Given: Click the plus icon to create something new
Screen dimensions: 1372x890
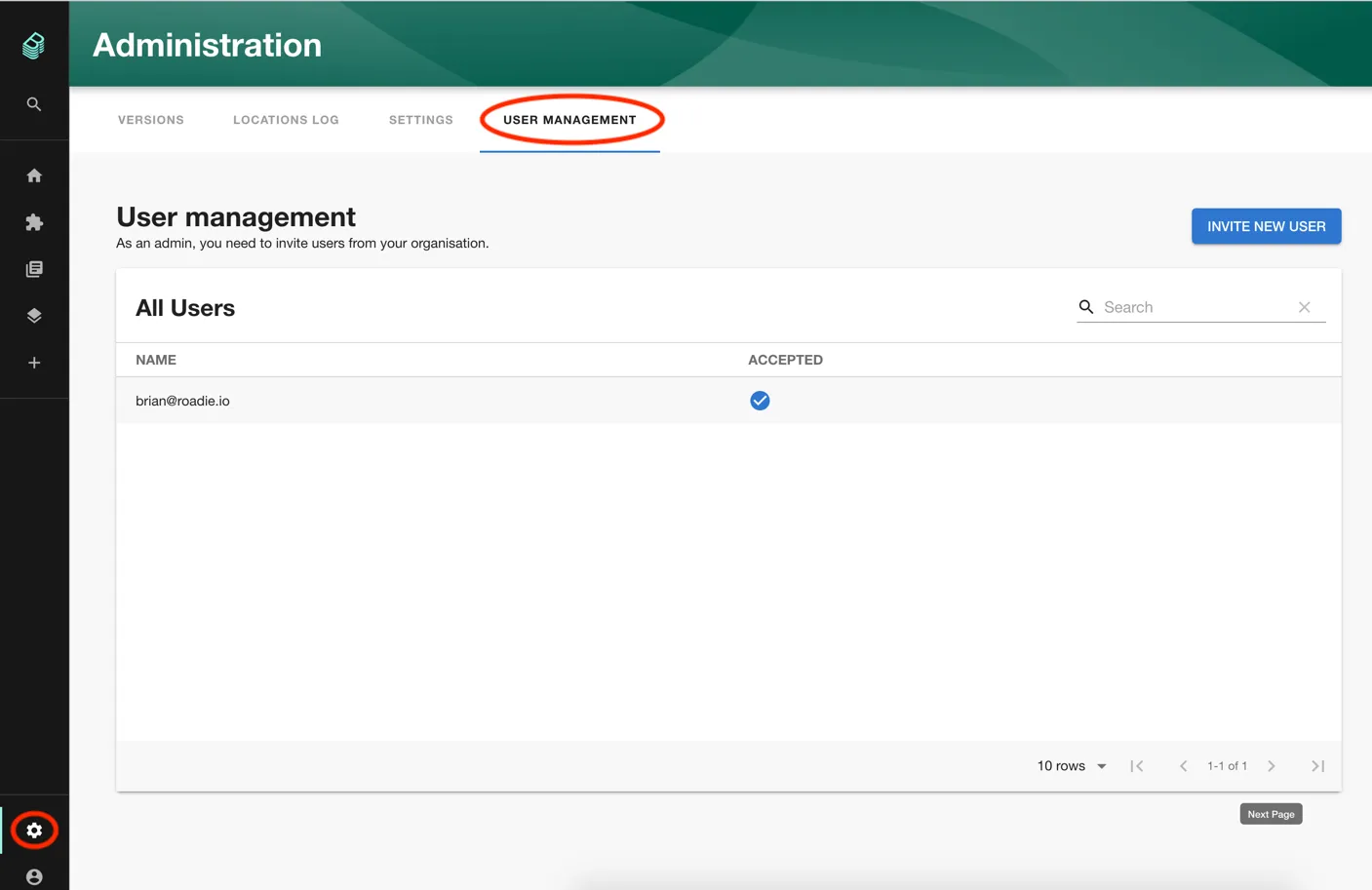Looking at the screenshot, I should coord(34,362).
